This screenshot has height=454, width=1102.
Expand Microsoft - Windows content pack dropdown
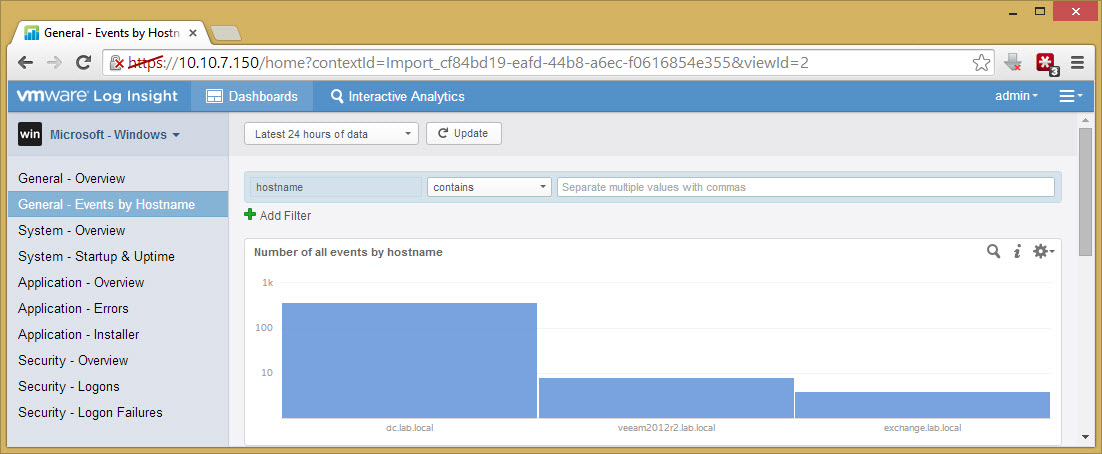115,134
